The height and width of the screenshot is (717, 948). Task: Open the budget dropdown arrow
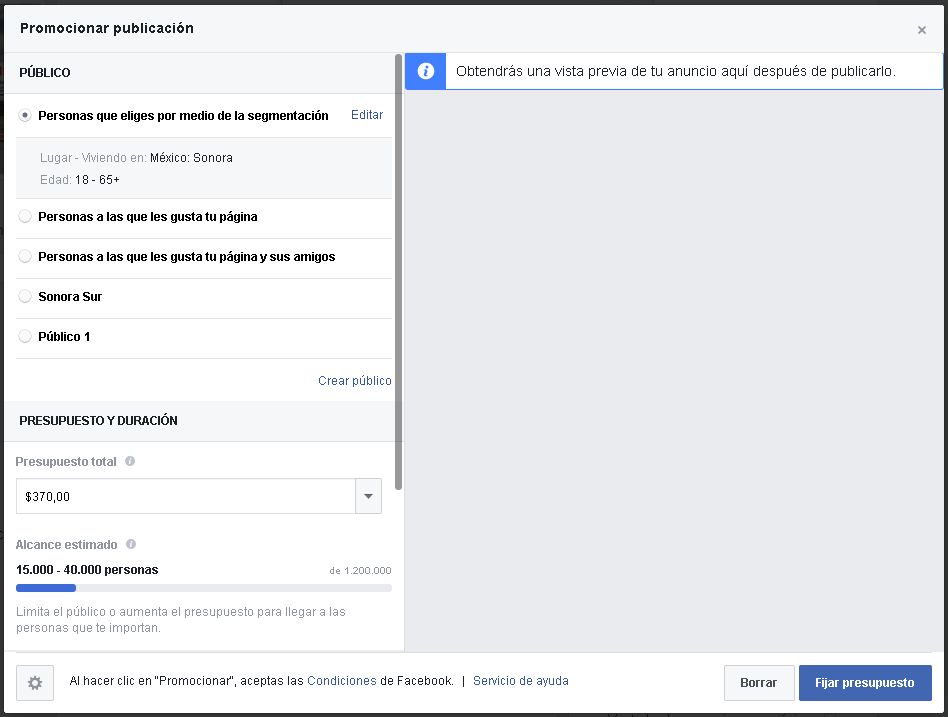(368, 496)
